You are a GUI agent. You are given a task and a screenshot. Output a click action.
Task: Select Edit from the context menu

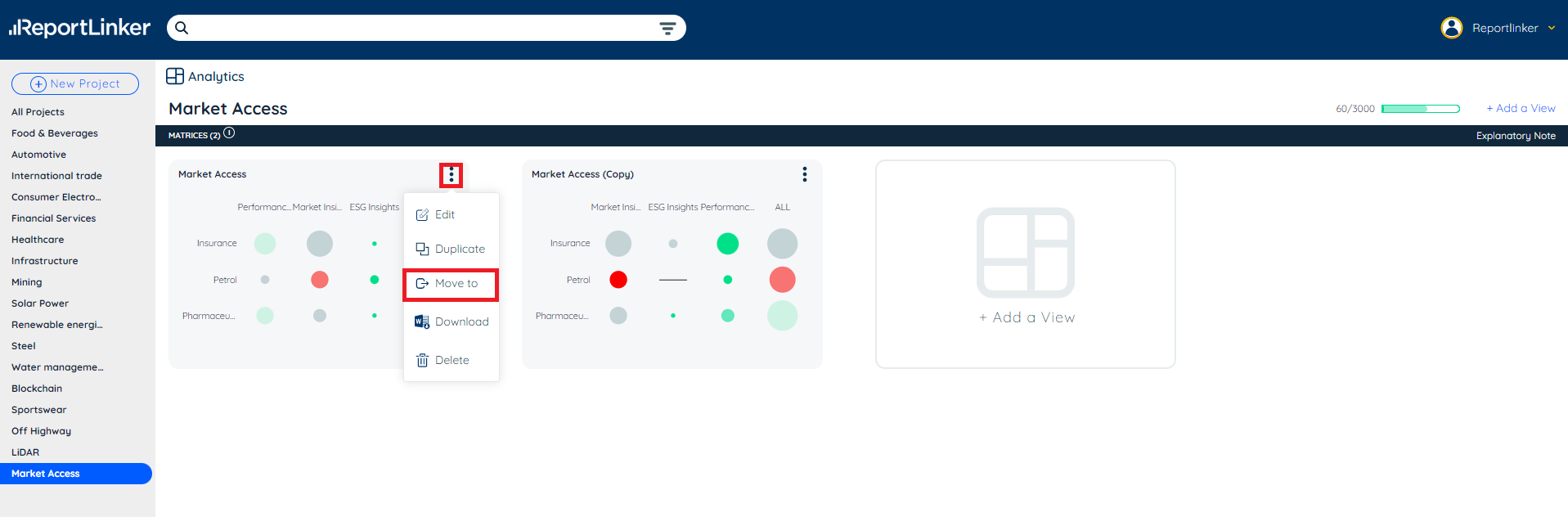point(446,214)
